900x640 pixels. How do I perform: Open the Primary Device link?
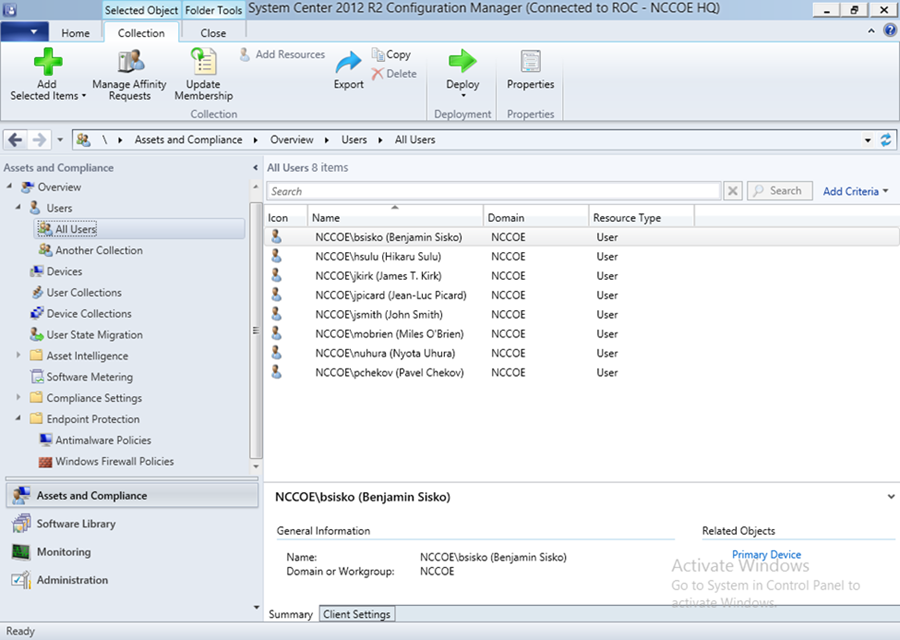click(766, 554)
